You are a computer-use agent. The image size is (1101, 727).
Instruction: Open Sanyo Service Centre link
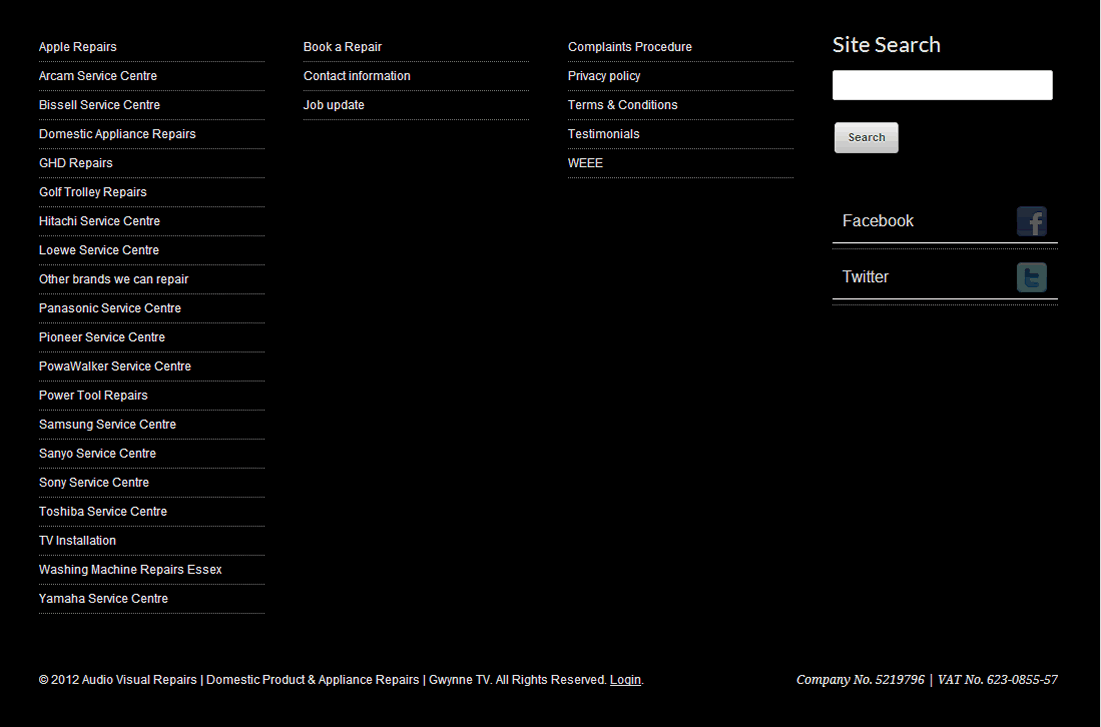(97, 454)
